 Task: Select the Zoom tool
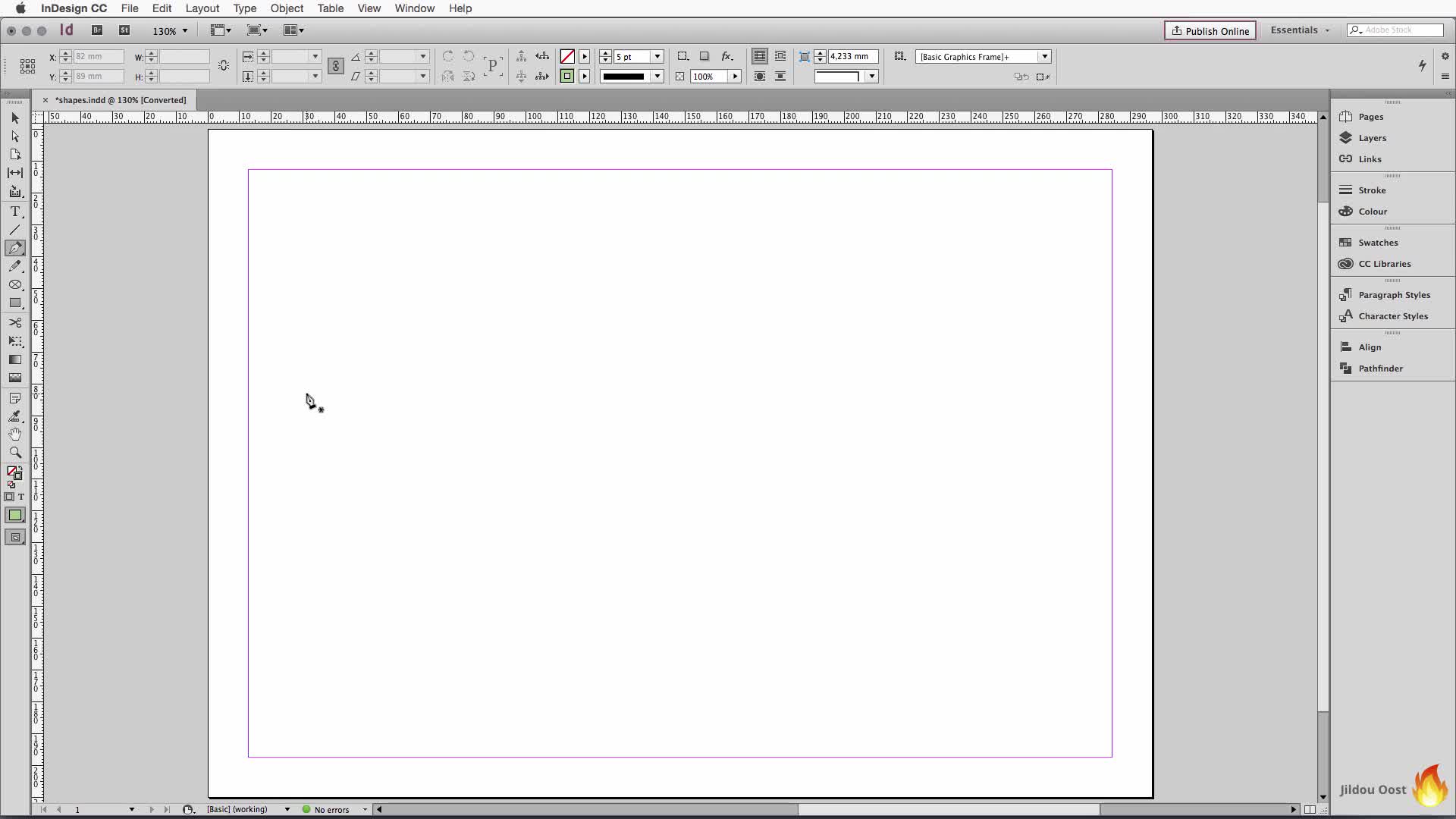pos(15,453)
